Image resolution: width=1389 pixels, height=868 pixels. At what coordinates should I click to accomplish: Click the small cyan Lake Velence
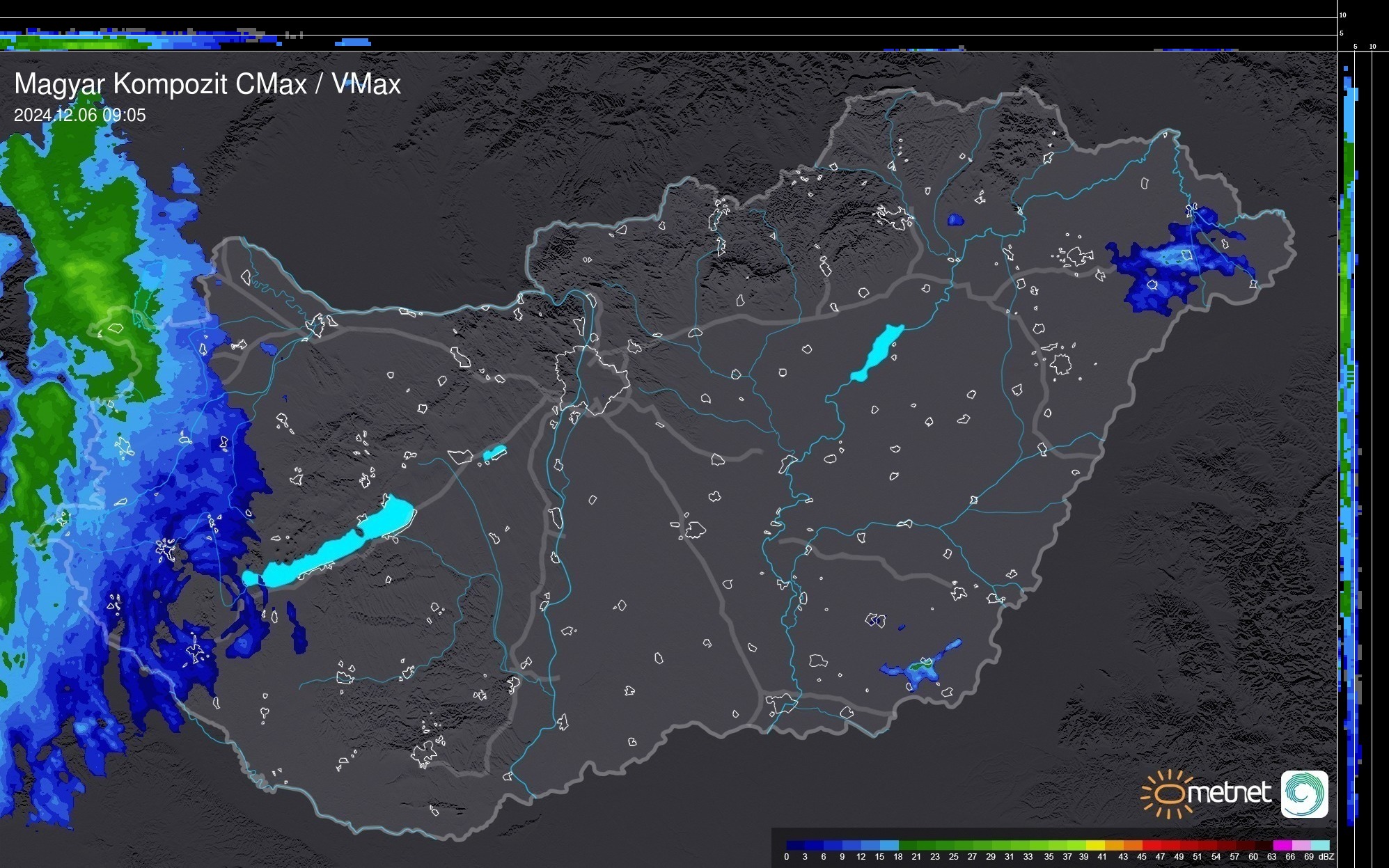(494, 453)
